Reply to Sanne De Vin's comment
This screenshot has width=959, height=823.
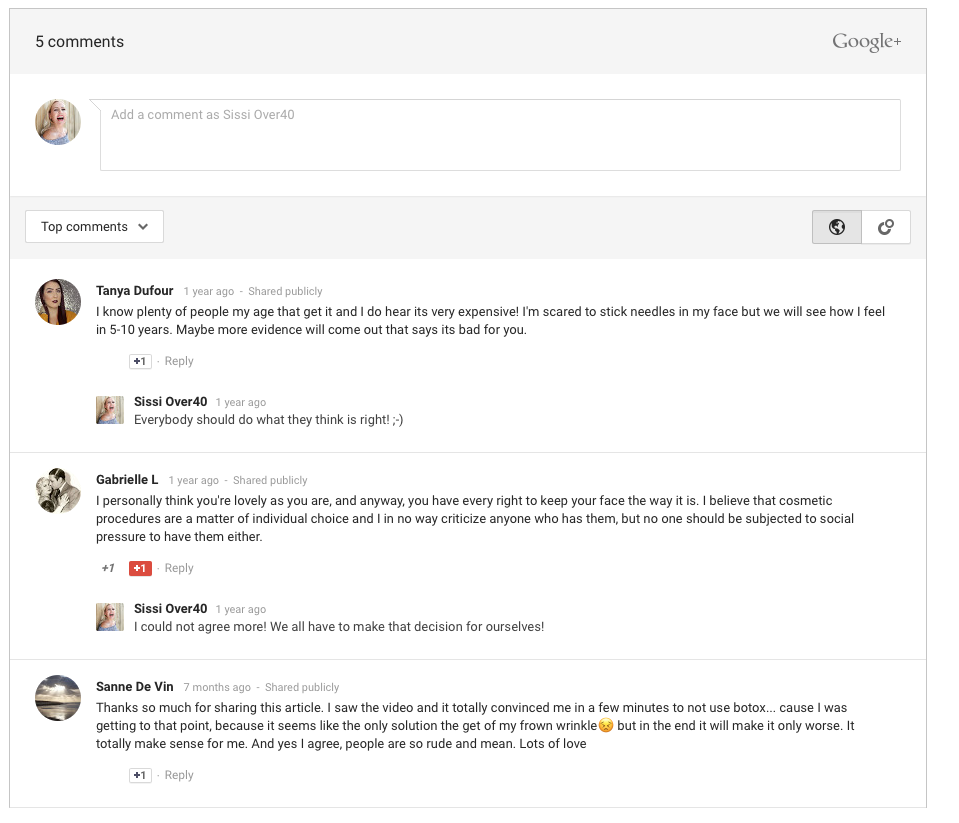pos(179,775)
